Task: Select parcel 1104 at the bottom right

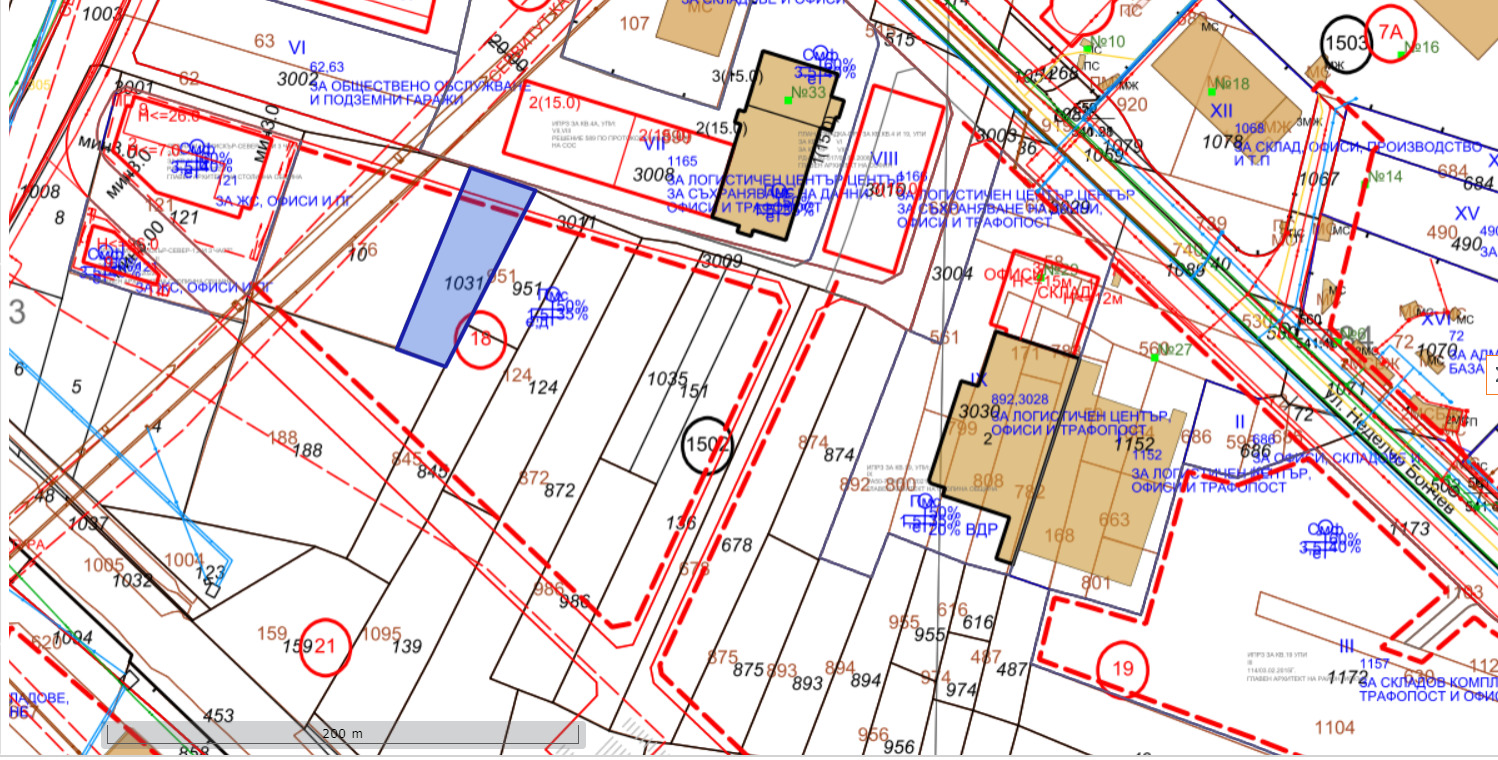Action: click(1334, 728)
